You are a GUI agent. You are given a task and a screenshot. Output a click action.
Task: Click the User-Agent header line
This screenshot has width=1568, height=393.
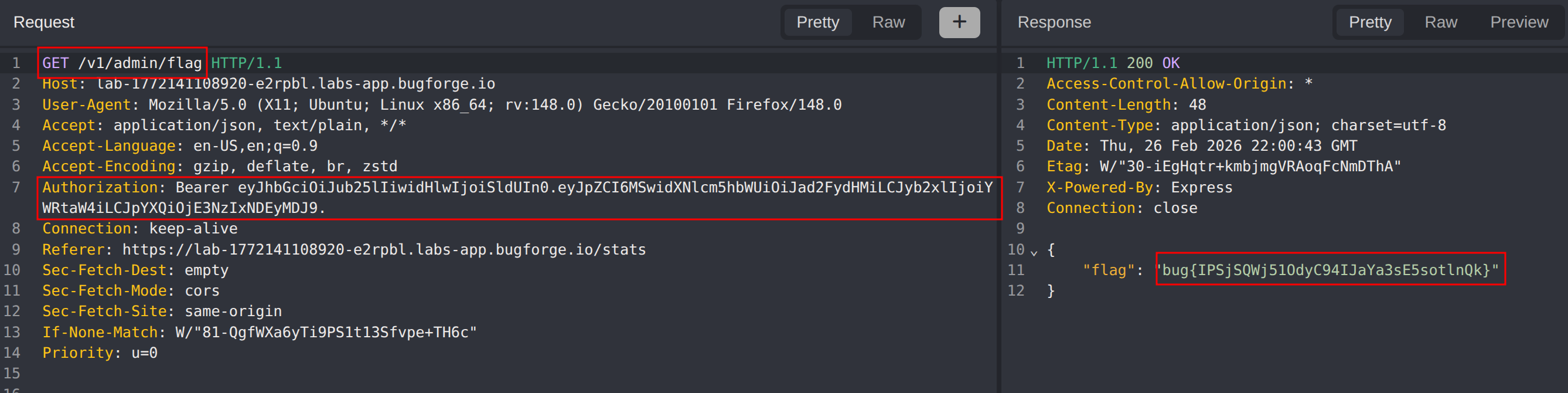(x=441, y=105)
